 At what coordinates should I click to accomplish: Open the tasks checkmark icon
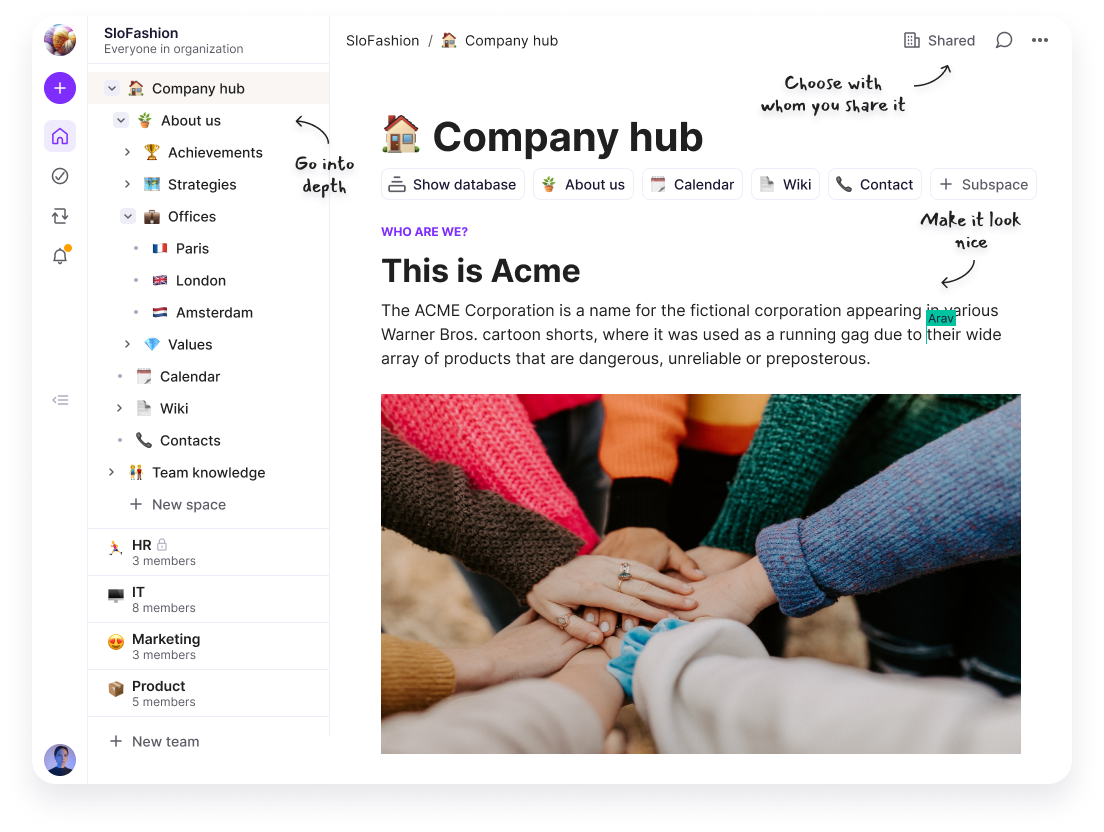coord(60,176)
